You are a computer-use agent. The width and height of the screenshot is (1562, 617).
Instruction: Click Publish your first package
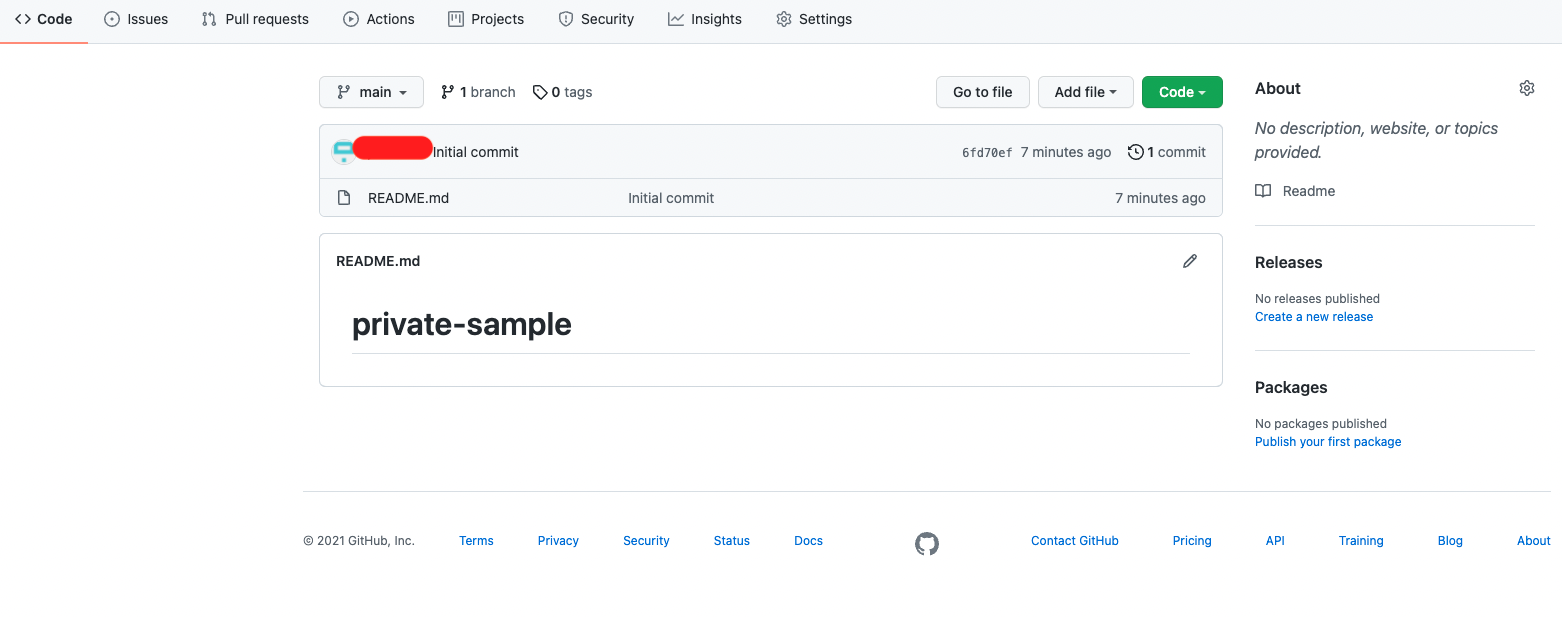(x=1328, y=442)
